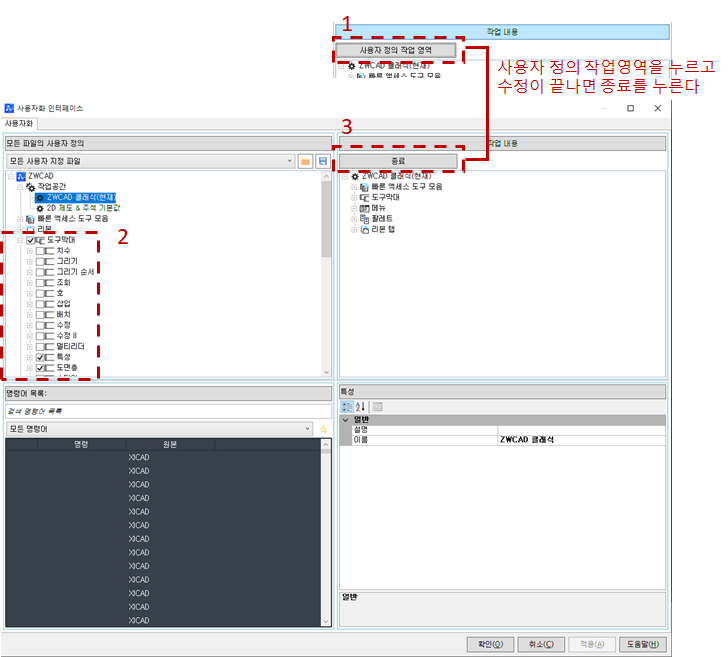
Task: Click the property pages icon in 특성 panel
Action: [x=377, y=407]
